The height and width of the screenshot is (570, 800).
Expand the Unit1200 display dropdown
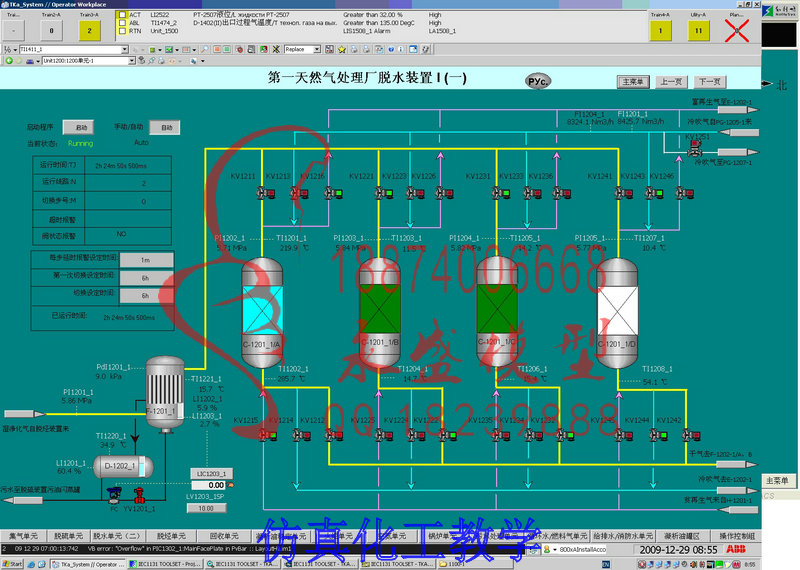coord(132,61)
